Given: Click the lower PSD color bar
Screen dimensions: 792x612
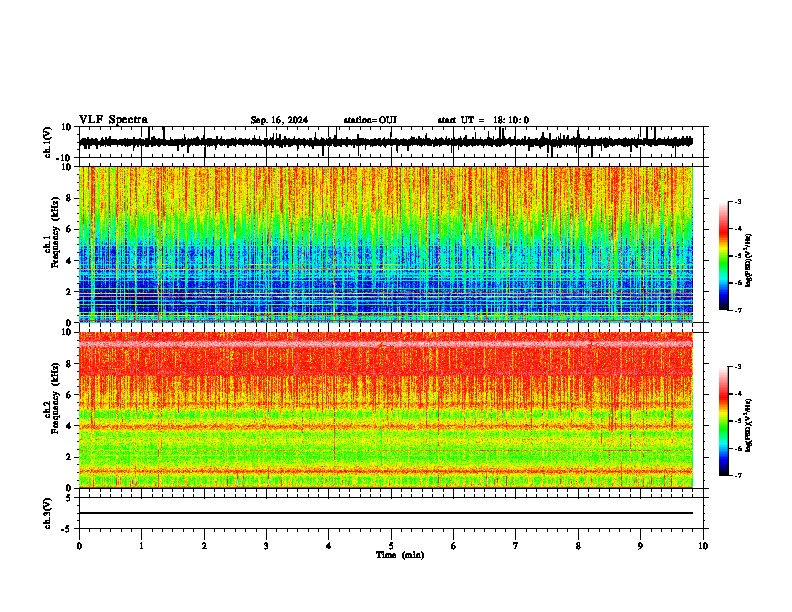Looking at the screenshot, I should point(723,421).
